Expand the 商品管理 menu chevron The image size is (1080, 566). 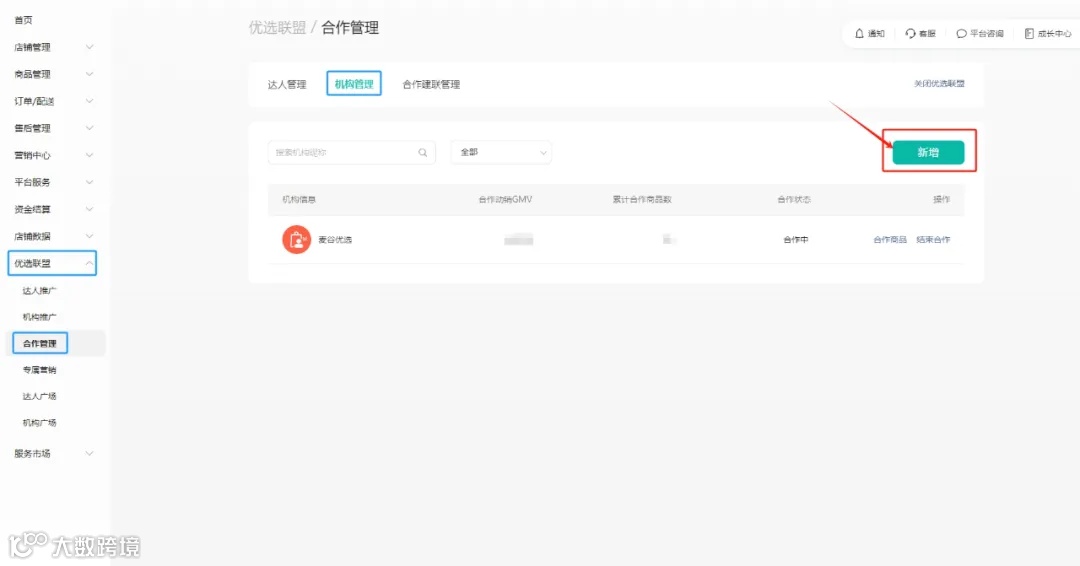pyautogui.click(x=89, y=74)
